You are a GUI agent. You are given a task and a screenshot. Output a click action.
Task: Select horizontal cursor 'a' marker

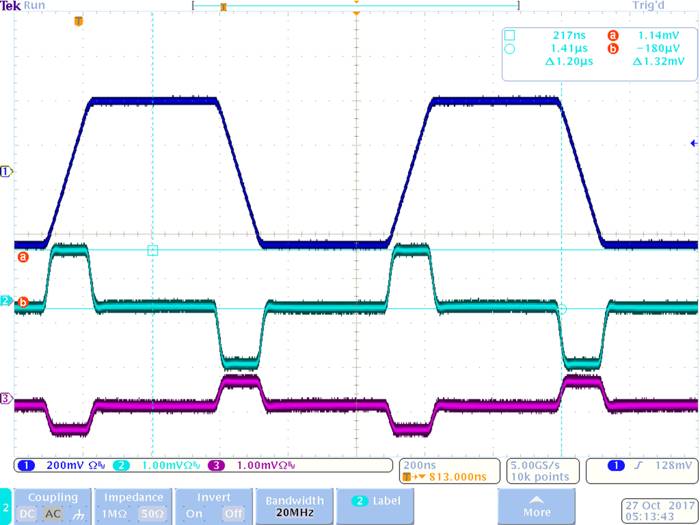(x=23, y=257)
